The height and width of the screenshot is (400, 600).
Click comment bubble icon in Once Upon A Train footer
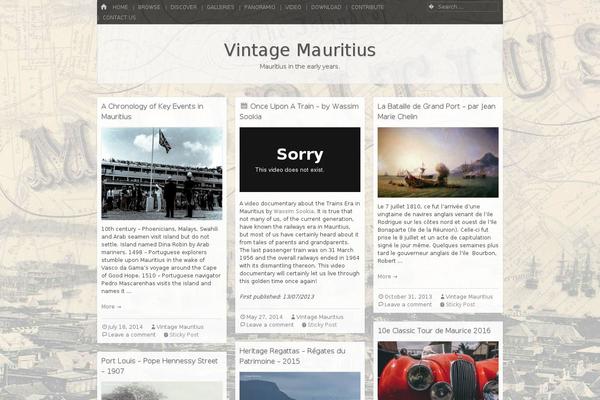pyautogui.click(x=243, y=325)
